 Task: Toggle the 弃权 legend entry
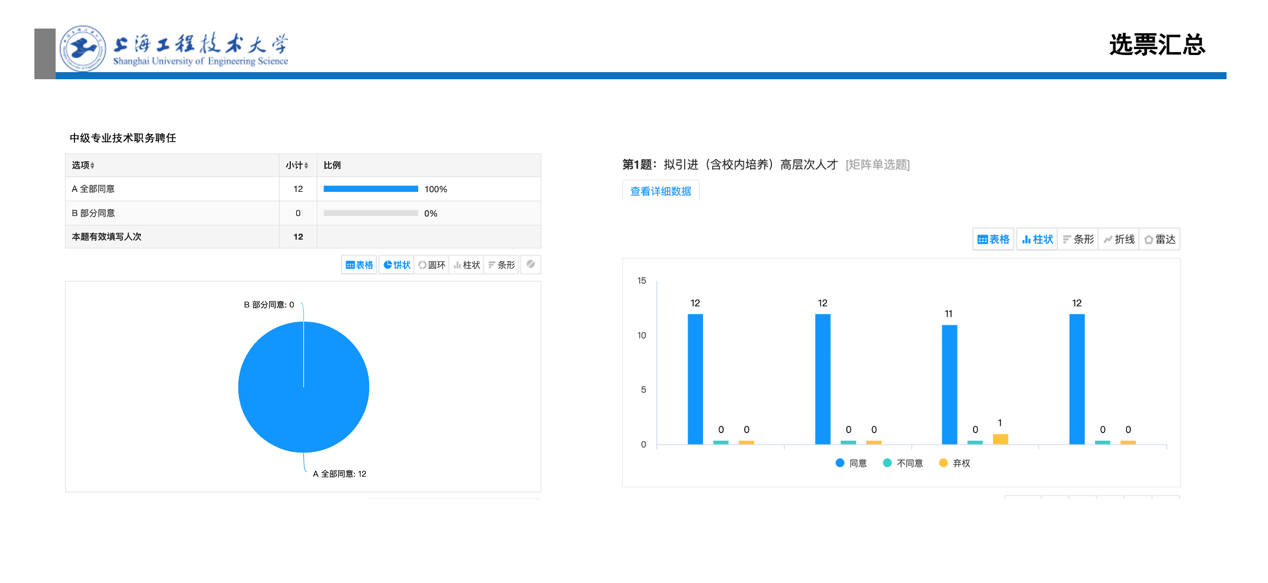click(x=954, y=463)
